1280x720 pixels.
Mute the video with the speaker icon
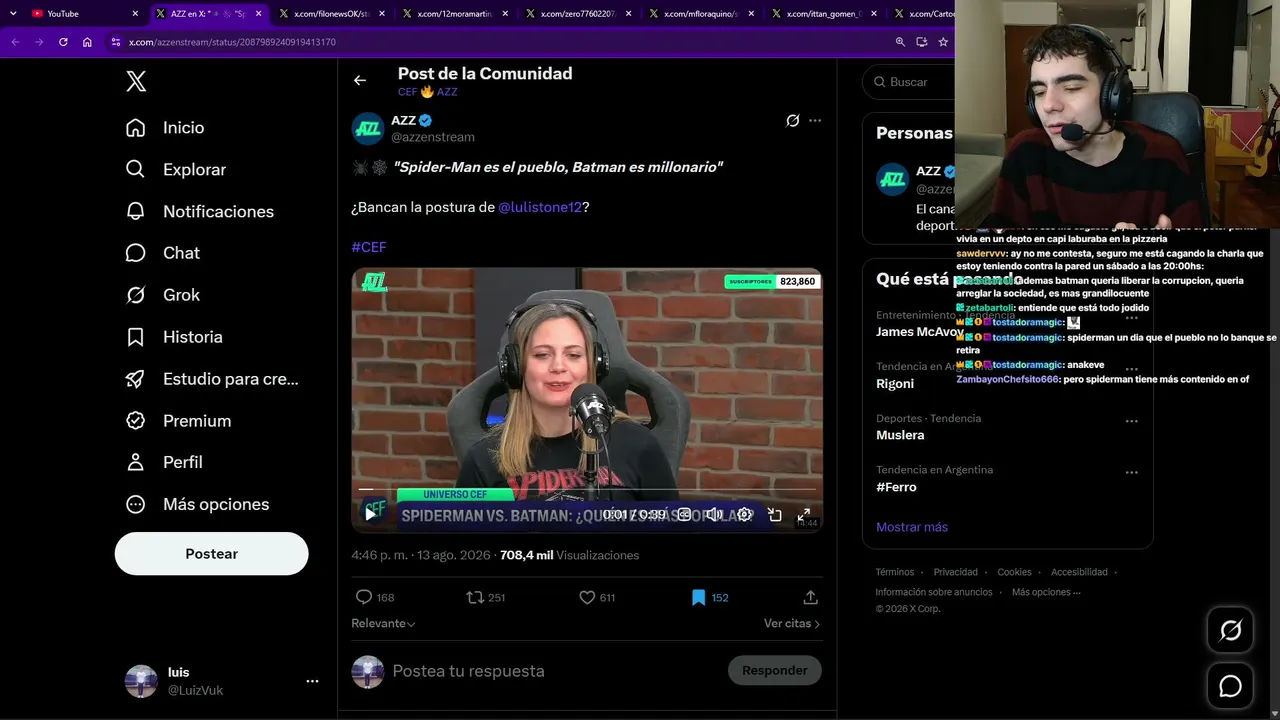point(714,514)
